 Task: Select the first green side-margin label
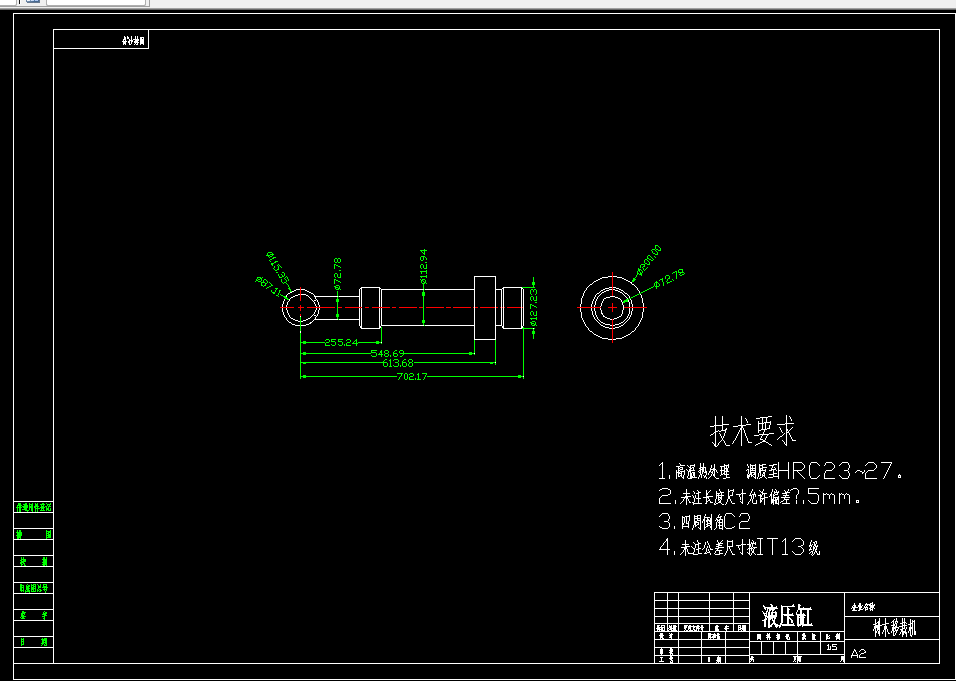[x=34, y=507]
